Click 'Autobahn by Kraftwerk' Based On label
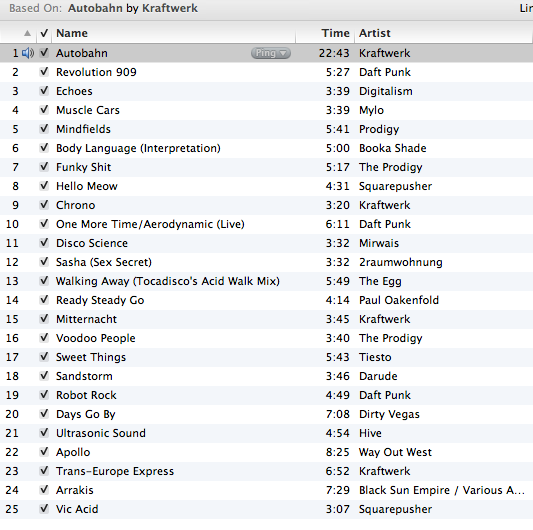The height and width of the screenshot is (530, 533). coord(133,8)
